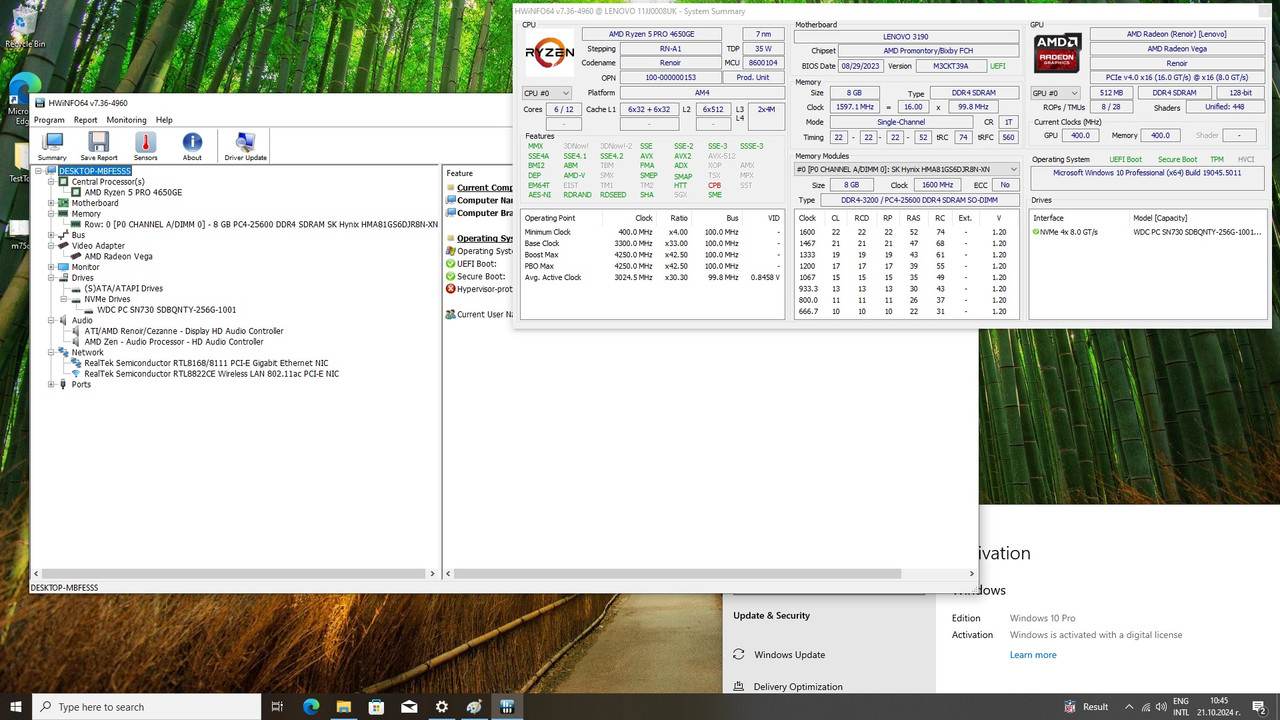The width and height of the screenshot is (1280, 720).
Task: Switch to the HWiNFO64 taskbar button
Action: [x=507, y=706]
